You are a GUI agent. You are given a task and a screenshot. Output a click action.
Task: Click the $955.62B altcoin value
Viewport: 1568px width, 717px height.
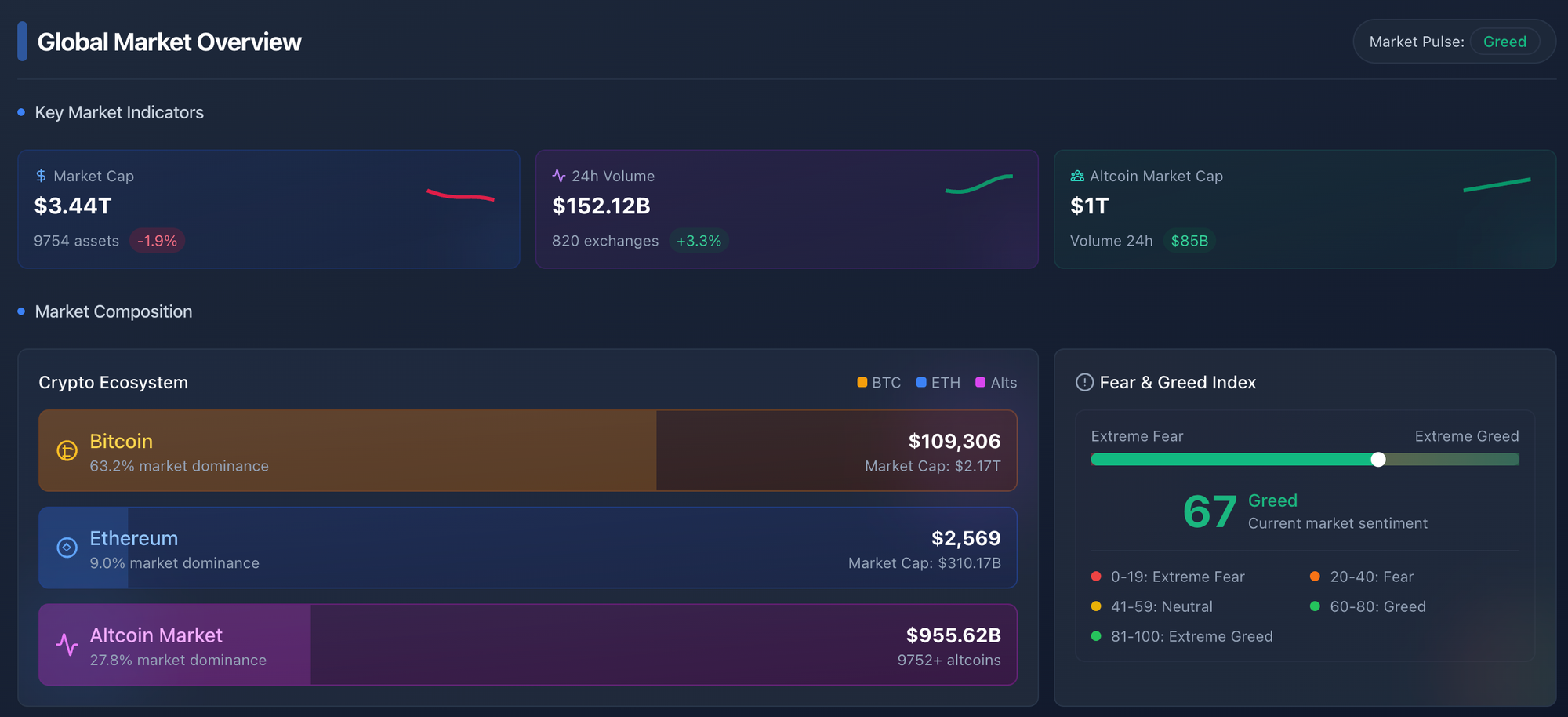pyautogui.click(x=953, y=635)
